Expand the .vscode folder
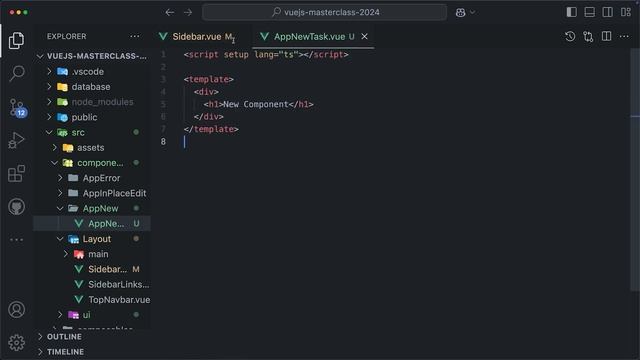 (92, 71)
